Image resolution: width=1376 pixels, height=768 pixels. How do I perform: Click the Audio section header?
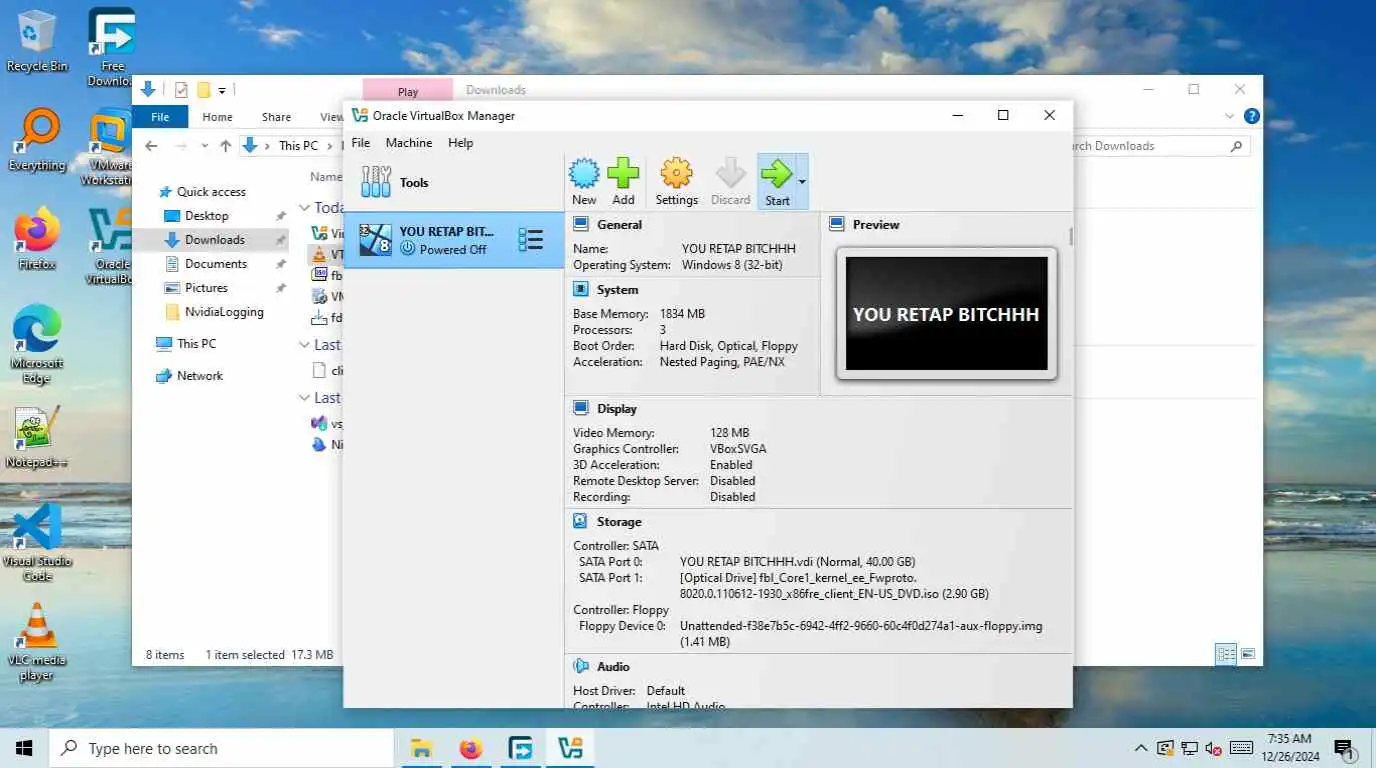tap(613, 667)
